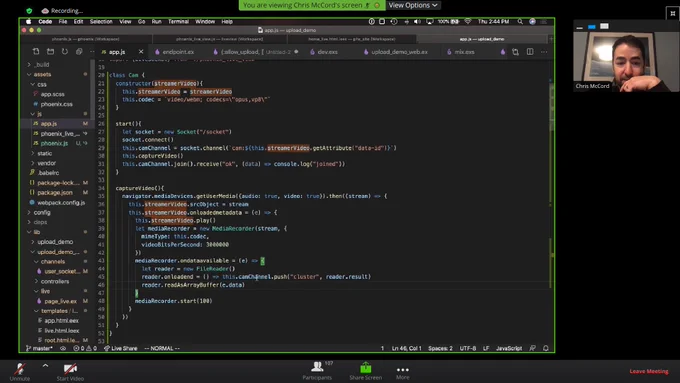The image size is (680, 383).
Task: Click the open changes icon in editor toolbar
Action: pos(515,52)
